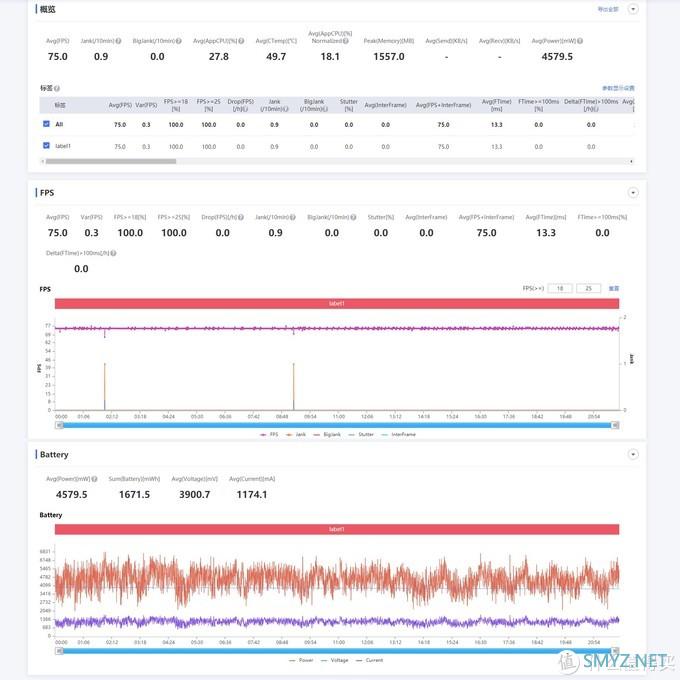Toggle the All row checkbox

tap(46, 124)
